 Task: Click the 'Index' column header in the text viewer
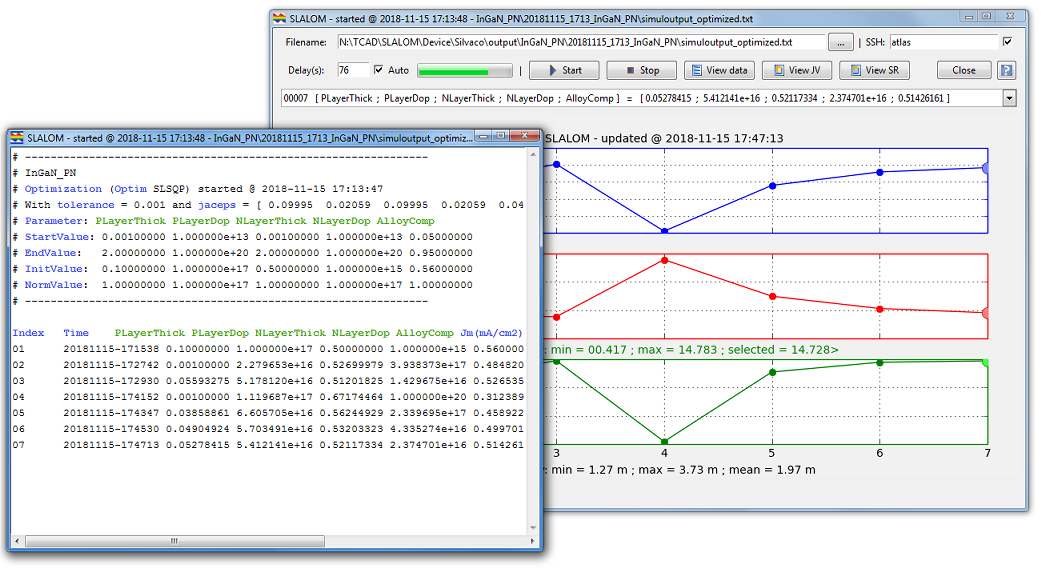click(x=29, y=333)
